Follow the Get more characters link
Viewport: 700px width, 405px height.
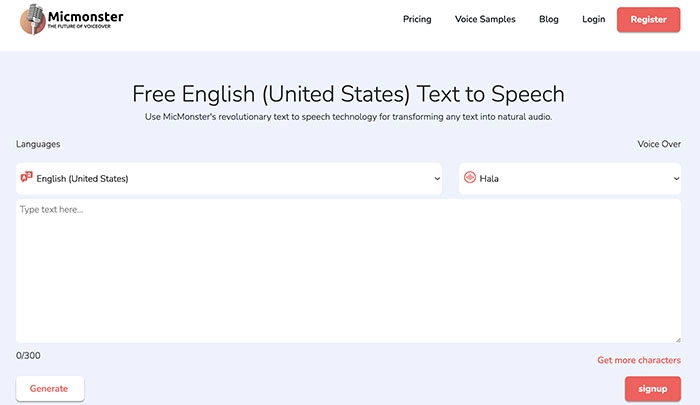(639, 360)
